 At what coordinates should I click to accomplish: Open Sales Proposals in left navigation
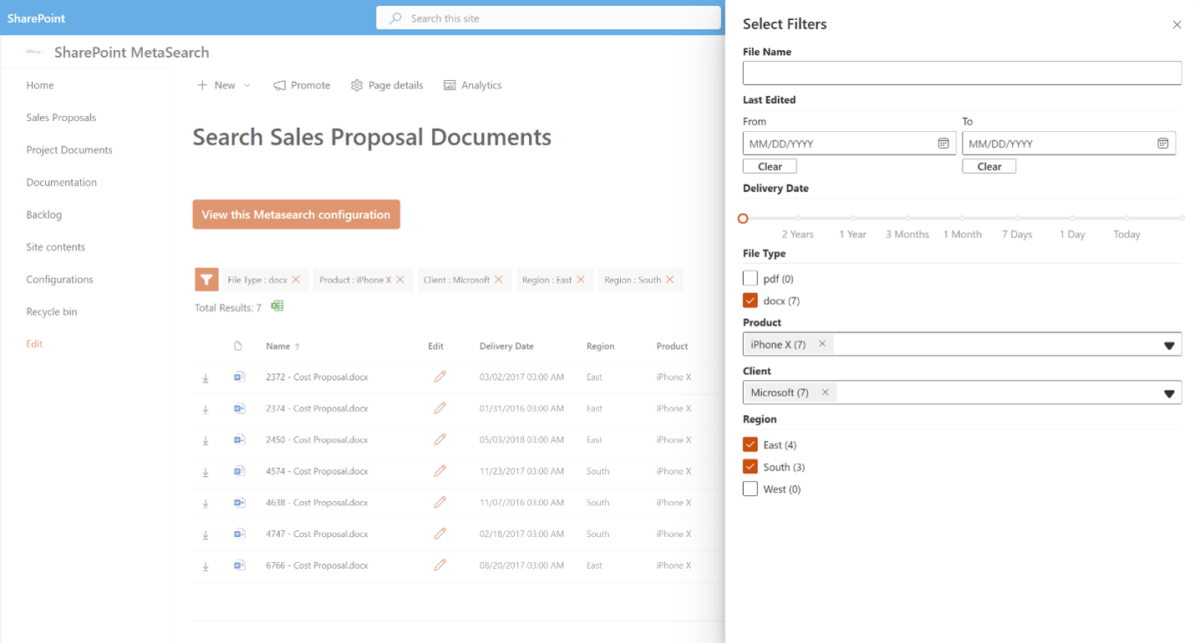tap(61, 117)
